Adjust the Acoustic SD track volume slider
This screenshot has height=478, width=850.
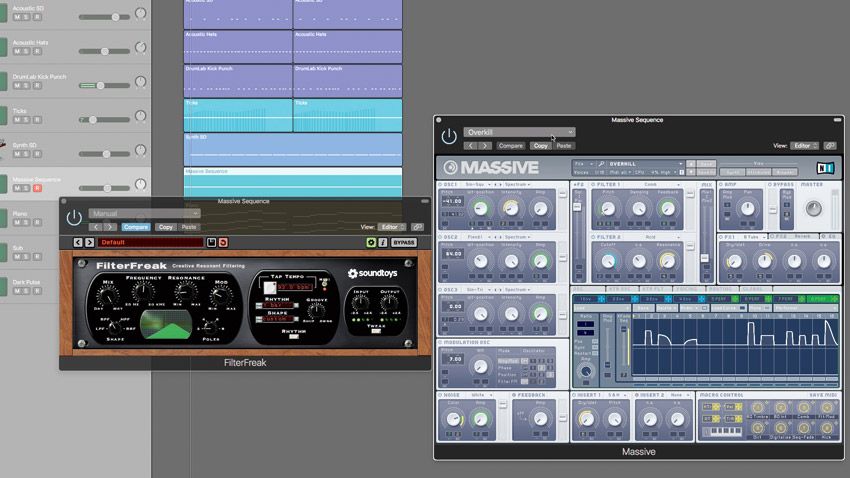(105, 17)
